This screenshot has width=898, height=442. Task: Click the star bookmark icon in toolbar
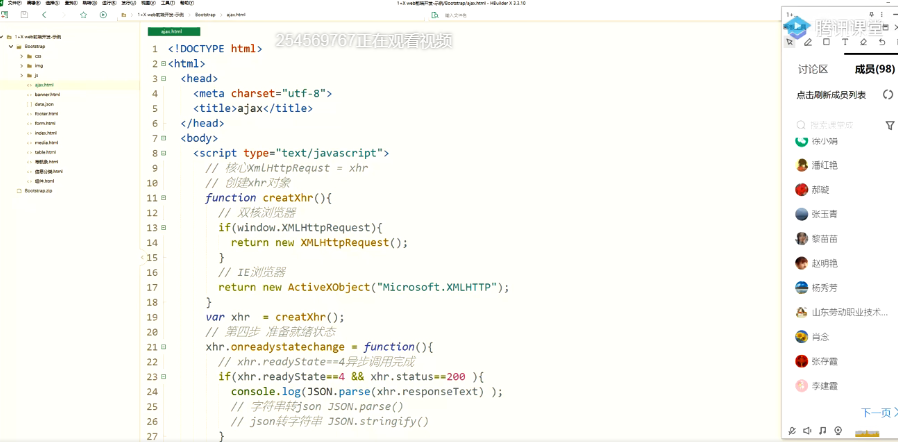pos(84,15)
